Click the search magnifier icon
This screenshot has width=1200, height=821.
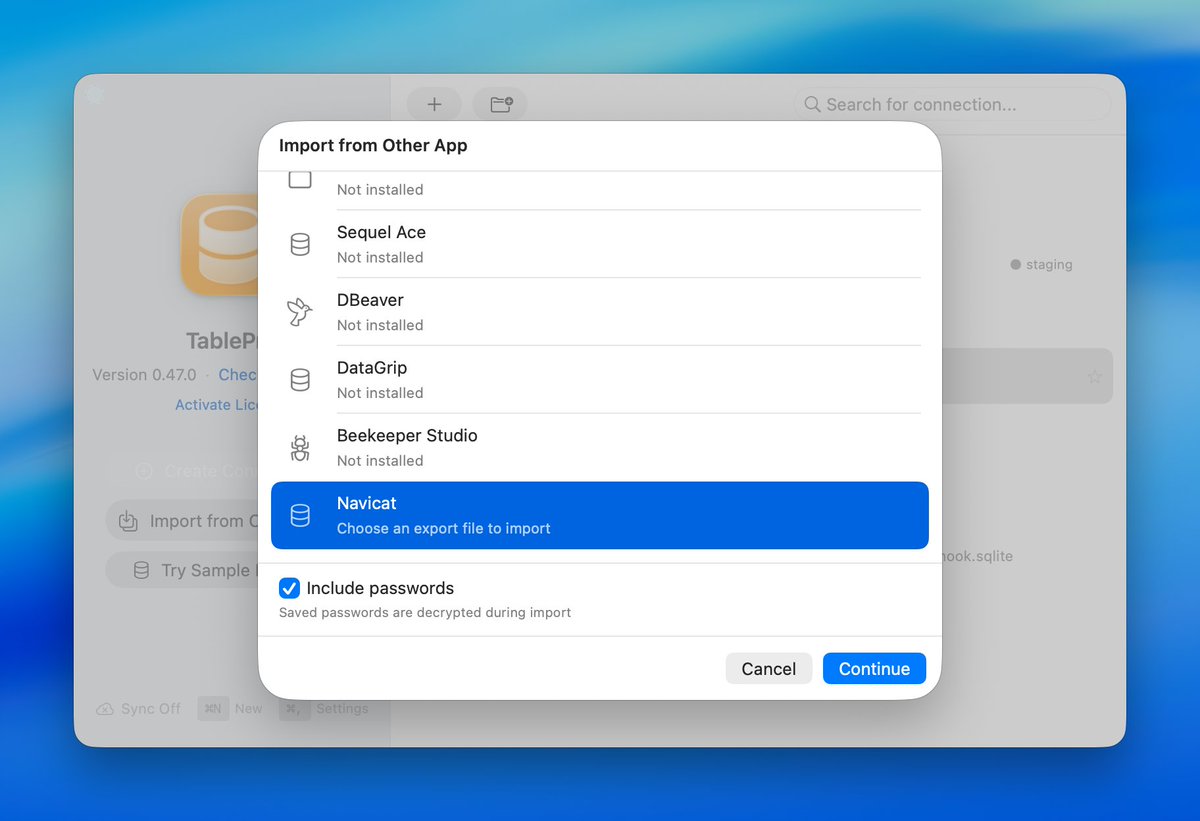coord(812,104)
